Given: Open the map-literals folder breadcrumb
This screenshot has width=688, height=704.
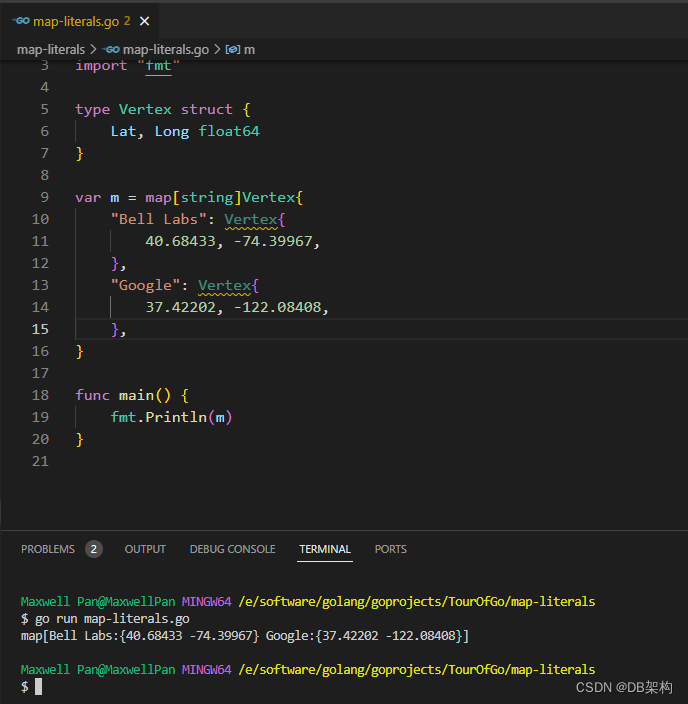Looking at the screenshot, I should pos(51,49).
